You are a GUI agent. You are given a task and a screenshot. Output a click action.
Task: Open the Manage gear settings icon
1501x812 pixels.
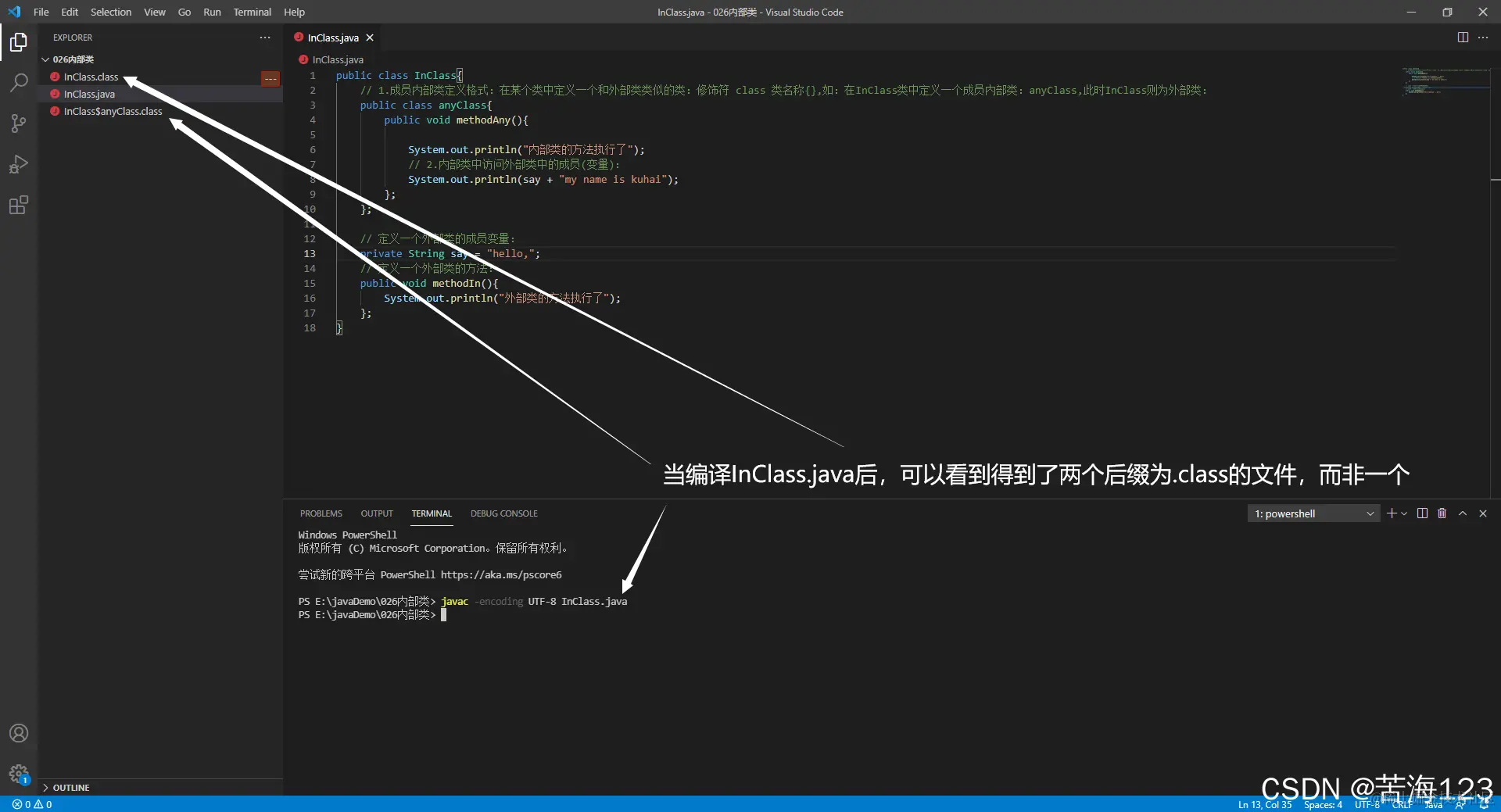[x=19, y=774]
